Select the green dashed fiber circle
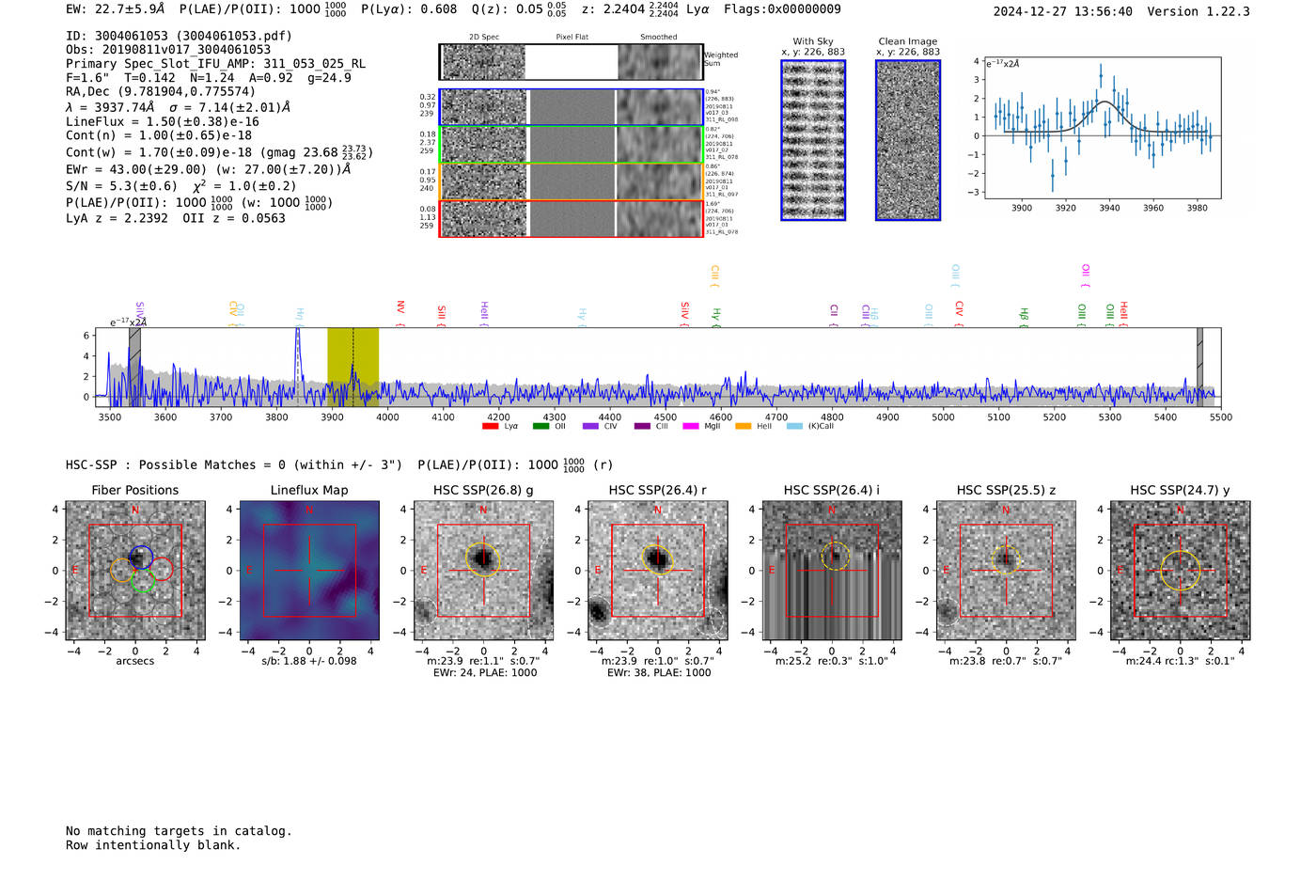 [x=143, y=580]
